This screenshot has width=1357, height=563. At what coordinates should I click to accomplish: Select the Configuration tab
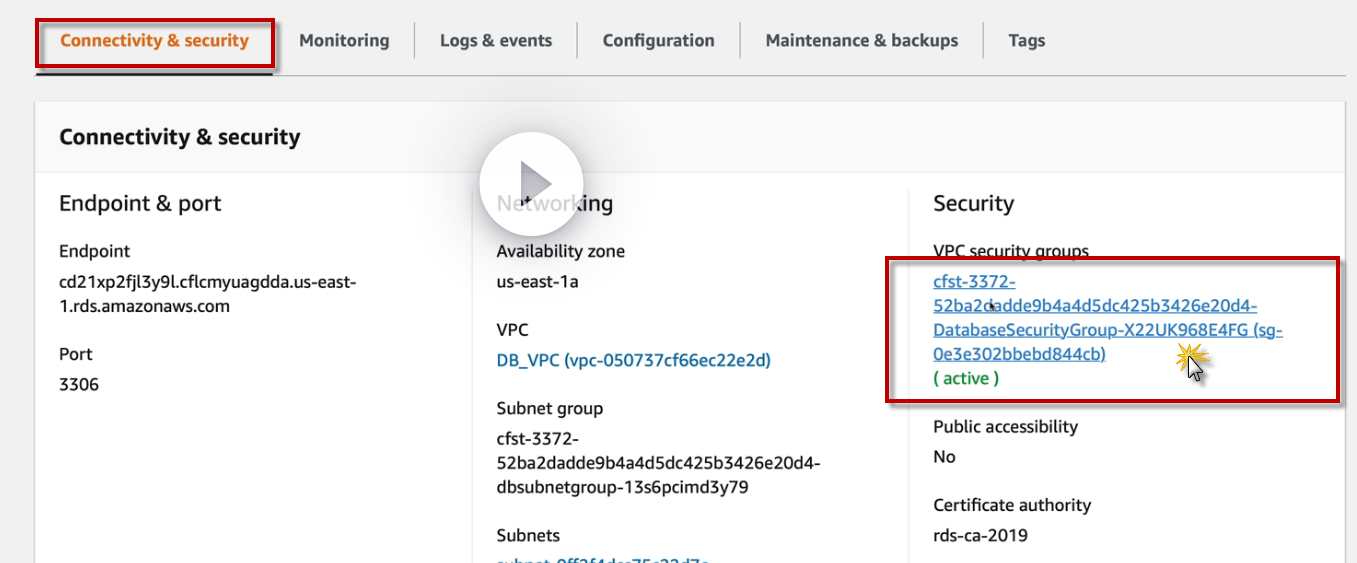tap(658, 41)
